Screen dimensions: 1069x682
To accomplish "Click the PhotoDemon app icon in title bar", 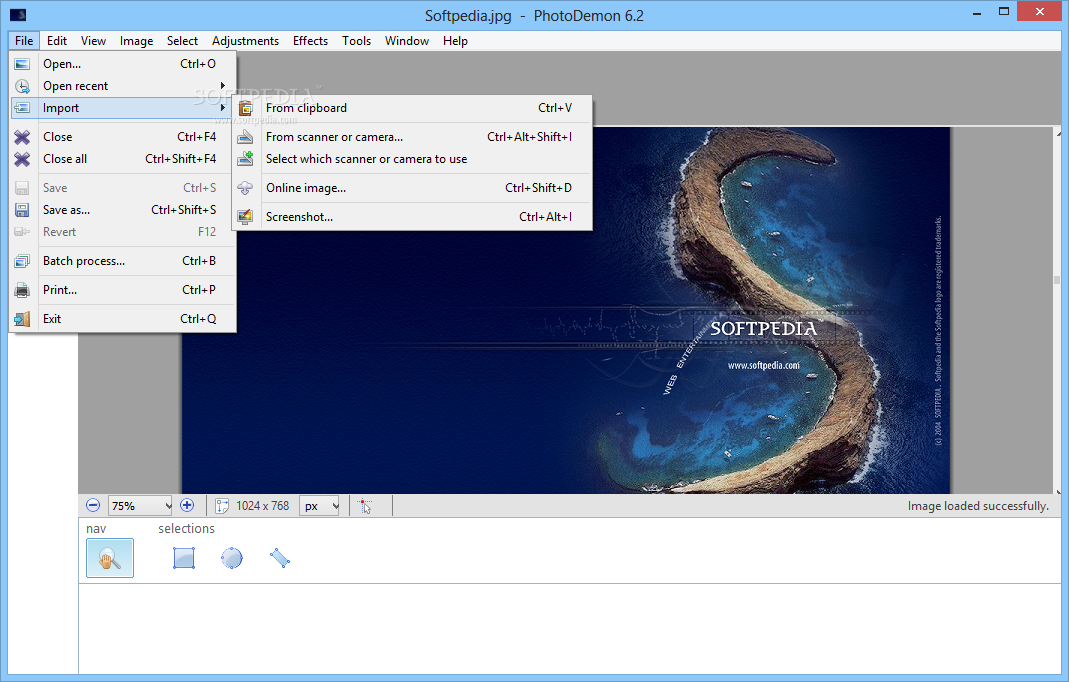I will pyautogui.click(x=18, y=14).
